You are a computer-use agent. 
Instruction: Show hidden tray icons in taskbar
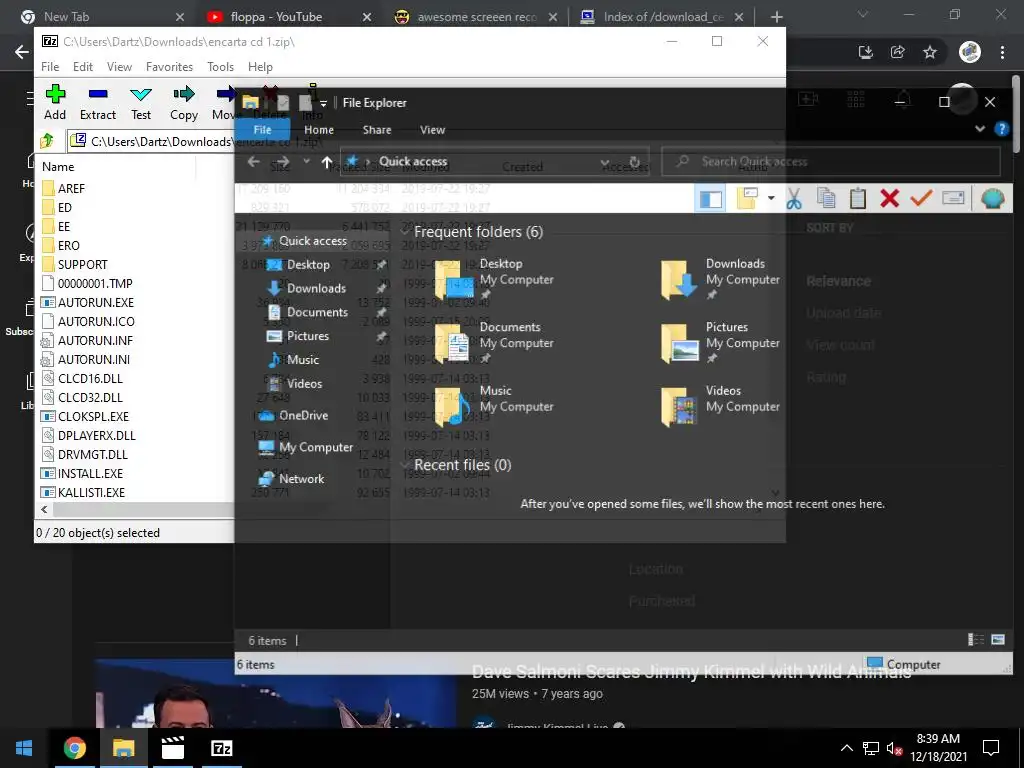(x=846, y=748)
